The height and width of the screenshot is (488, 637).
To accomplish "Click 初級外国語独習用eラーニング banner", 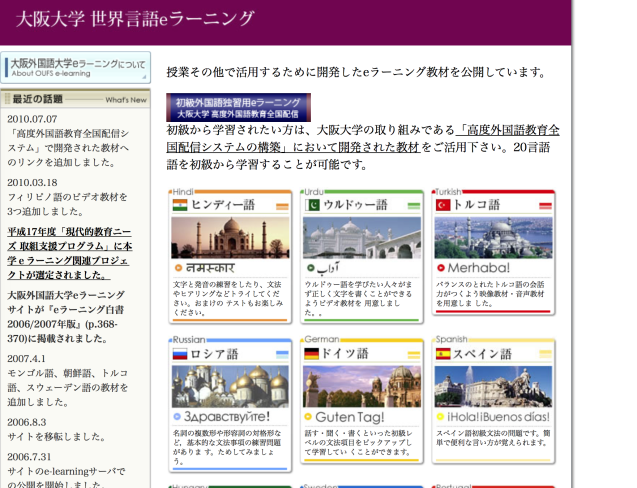I will (238, 107).
